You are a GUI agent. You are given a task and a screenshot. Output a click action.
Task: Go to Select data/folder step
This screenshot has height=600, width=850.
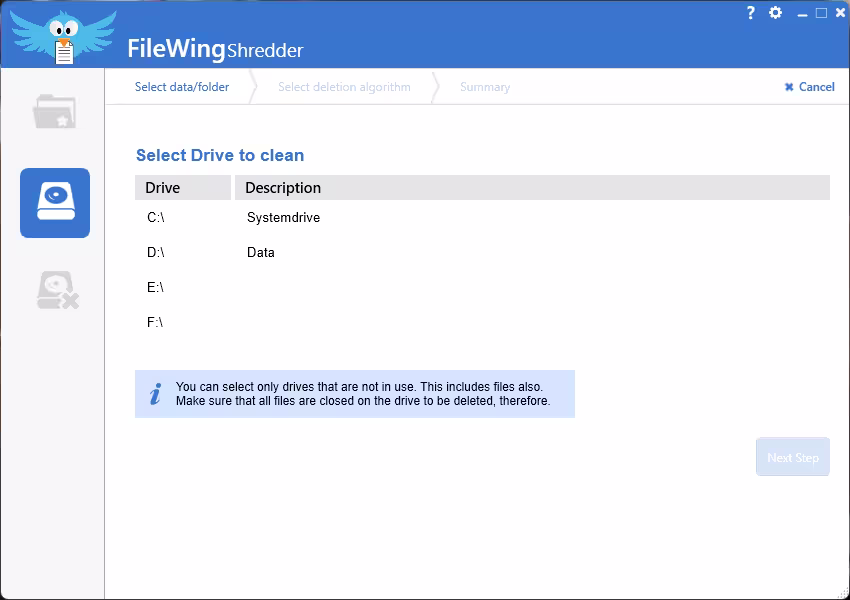(x=182, y=87)
